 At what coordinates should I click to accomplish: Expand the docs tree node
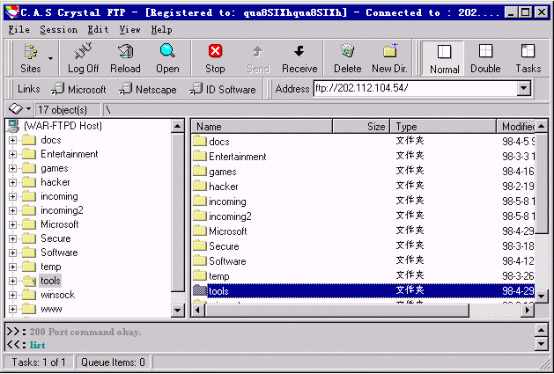point(13,140)
